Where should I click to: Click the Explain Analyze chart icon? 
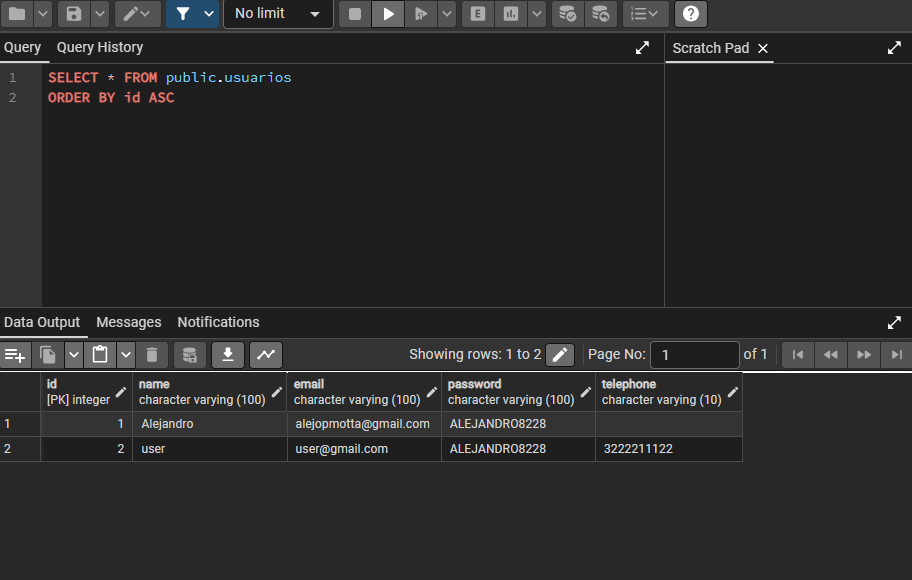pyautogui.click(x=511, y=14)
